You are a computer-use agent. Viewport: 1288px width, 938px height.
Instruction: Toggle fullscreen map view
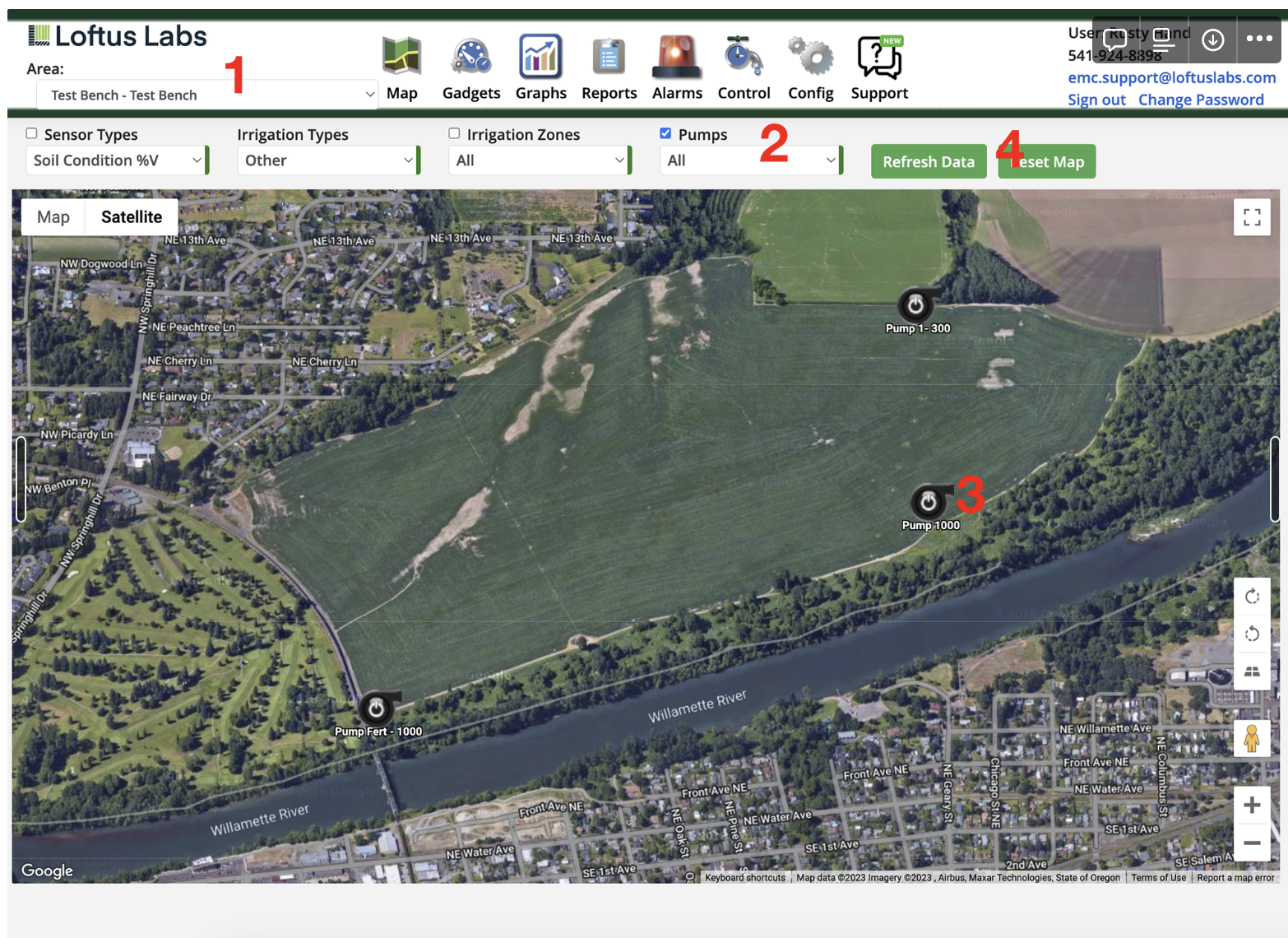[x=1252, y=217]
